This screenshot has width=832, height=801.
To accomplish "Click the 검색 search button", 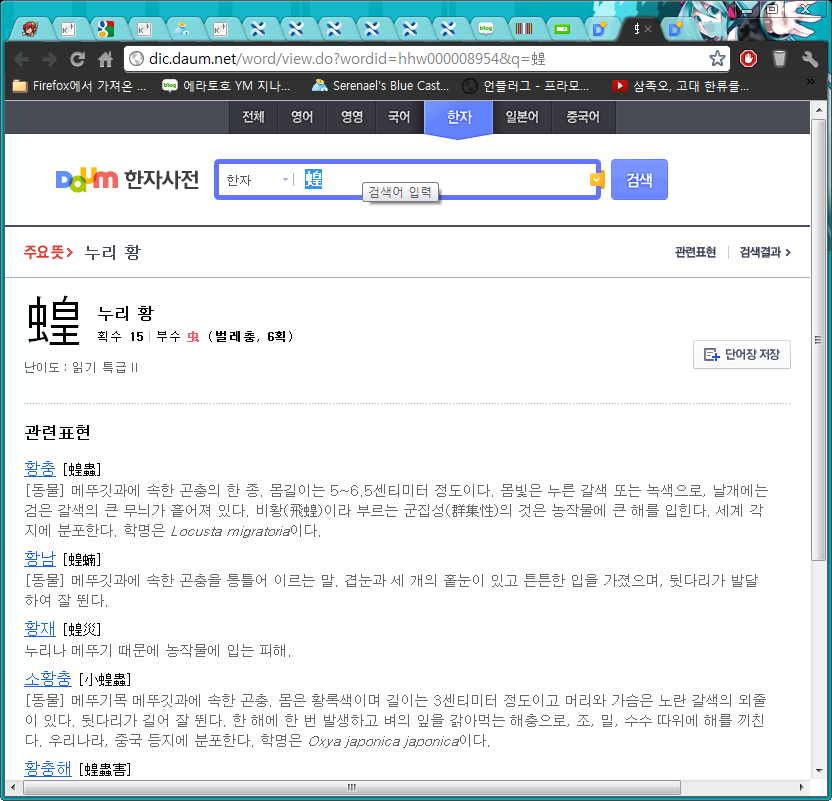I will click(639, 179).
